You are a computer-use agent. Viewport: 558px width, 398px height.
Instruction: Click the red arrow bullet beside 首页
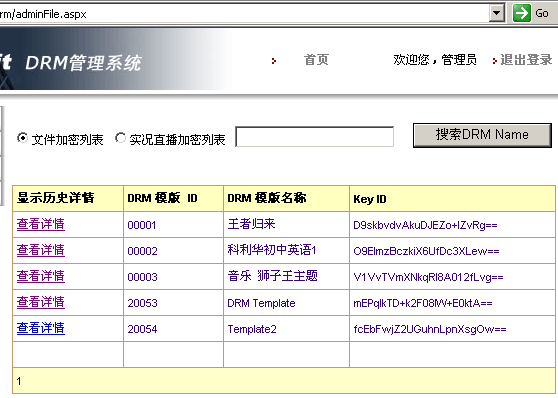click(x=274, y=61)
